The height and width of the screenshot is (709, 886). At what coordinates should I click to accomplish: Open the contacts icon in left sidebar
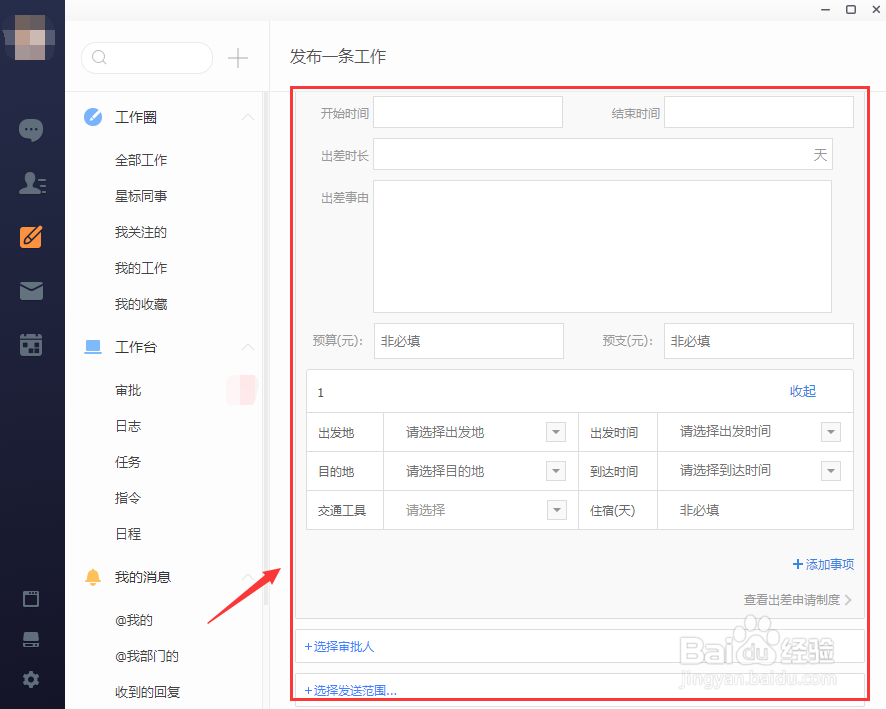click(x=31, y=183)
